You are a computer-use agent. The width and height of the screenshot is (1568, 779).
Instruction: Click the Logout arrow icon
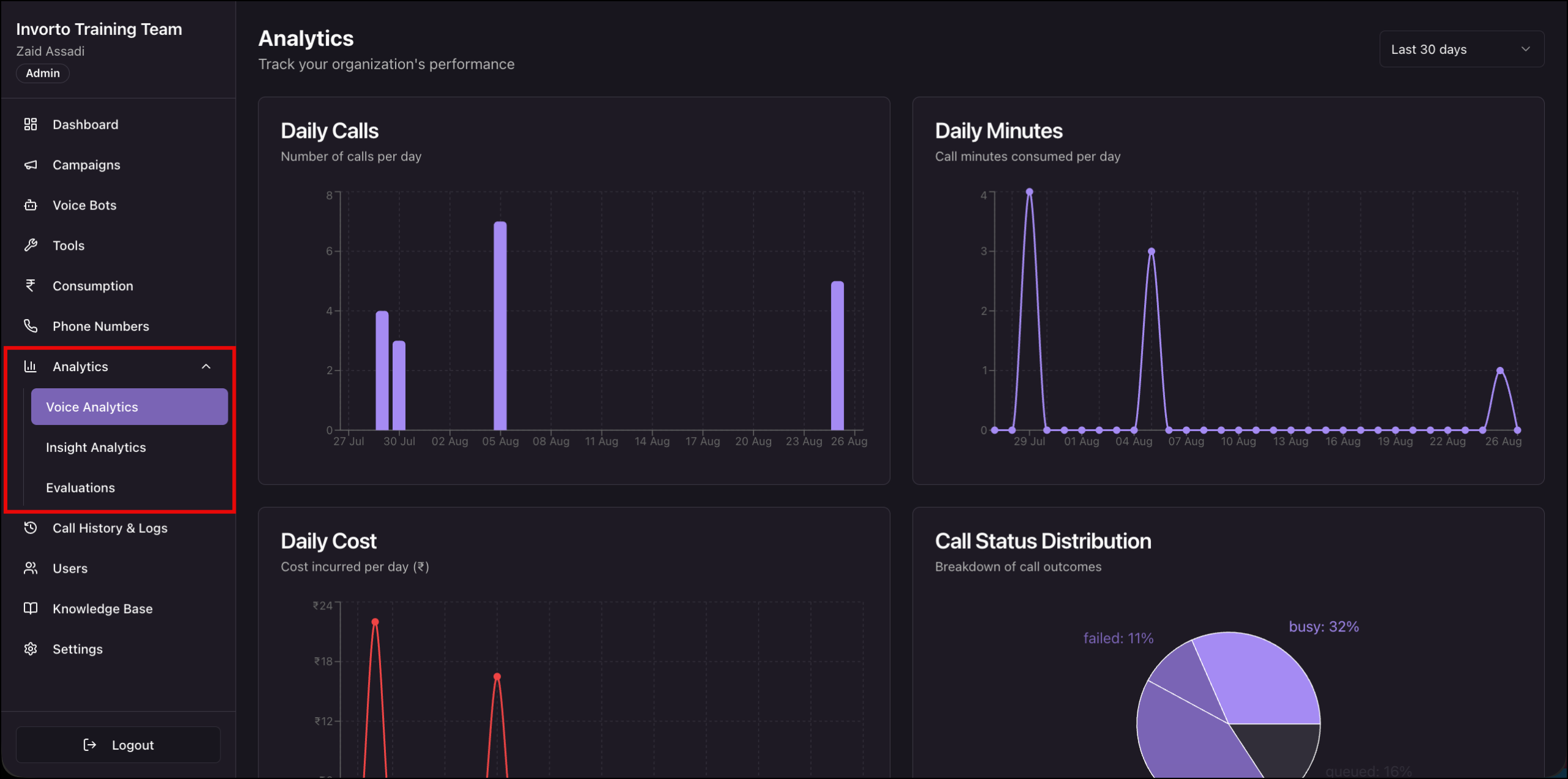tap(90, 745)
